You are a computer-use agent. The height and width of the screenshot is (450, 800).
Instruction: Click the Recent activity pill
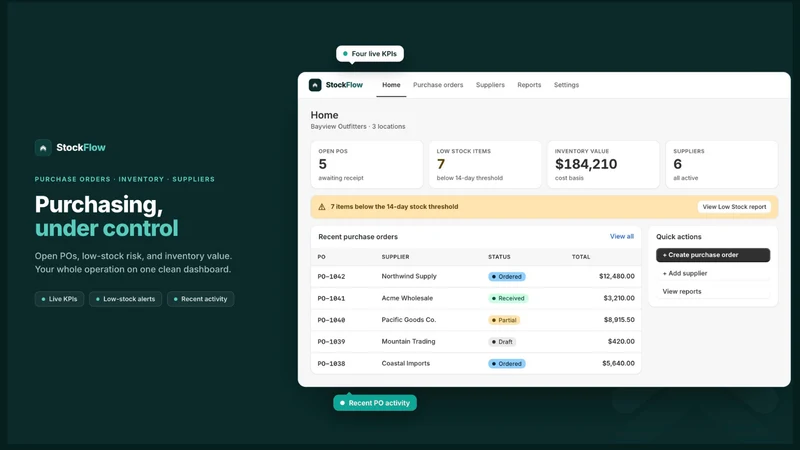point(201,299)
